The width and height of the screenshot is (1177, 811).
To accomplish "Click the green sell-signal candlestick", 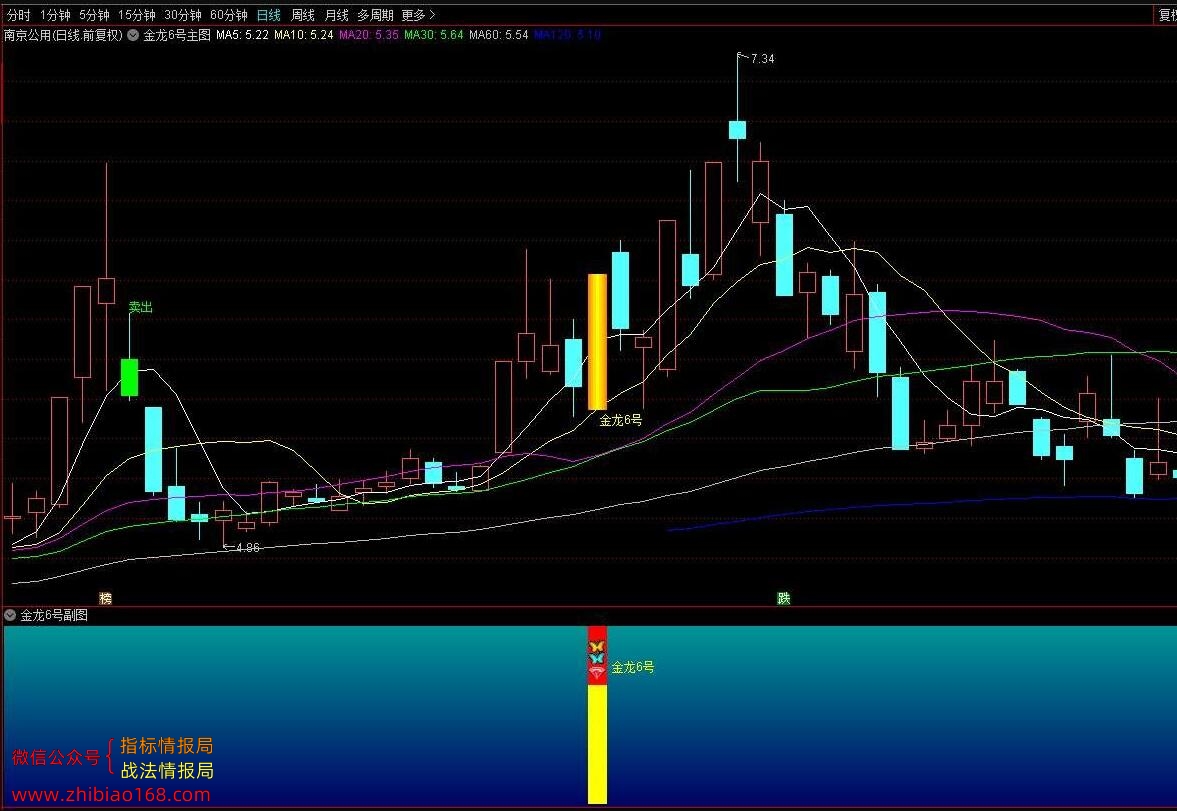I will coord(129,377).
